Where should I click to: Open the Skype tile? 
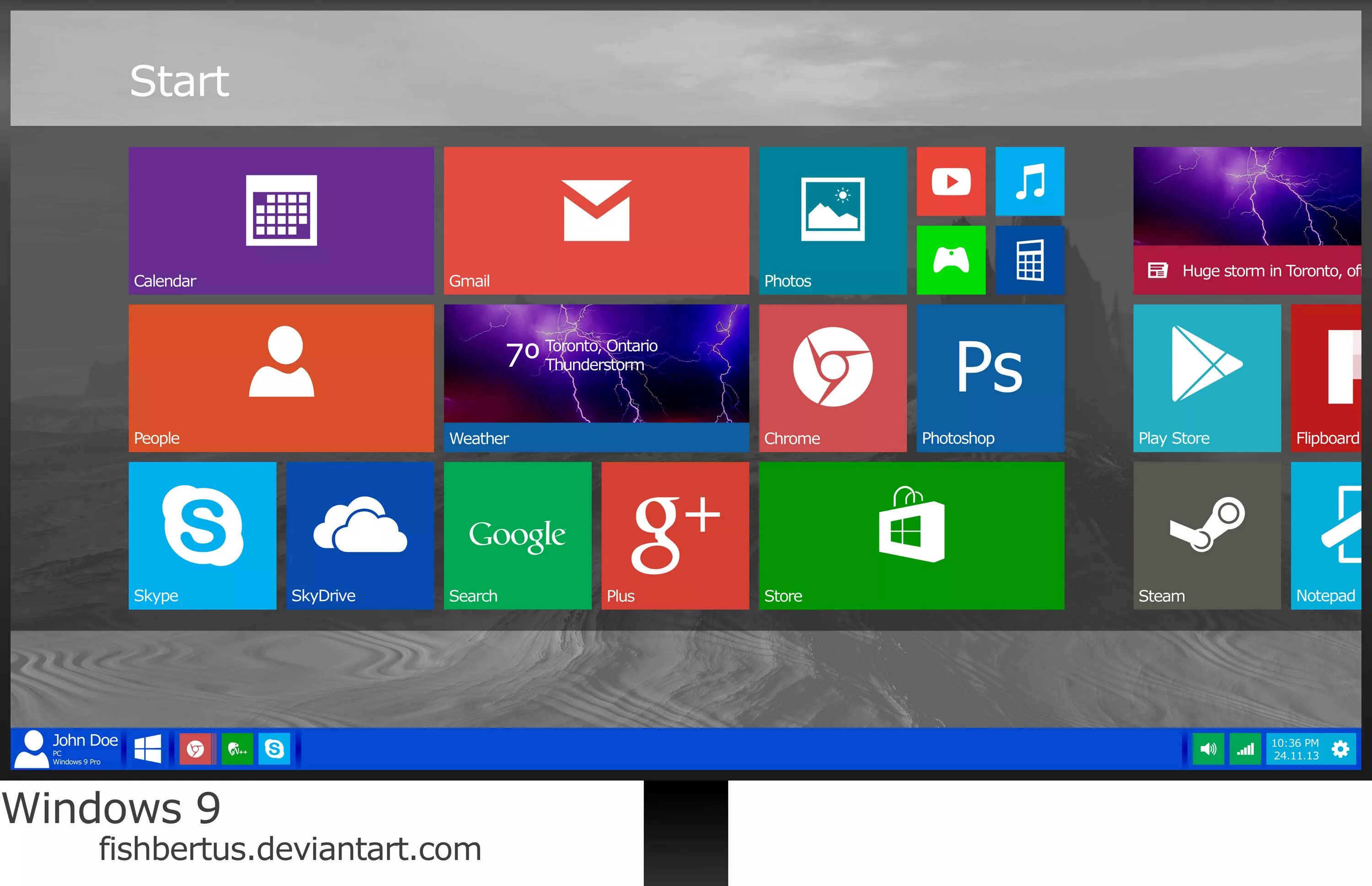point(202,535)
